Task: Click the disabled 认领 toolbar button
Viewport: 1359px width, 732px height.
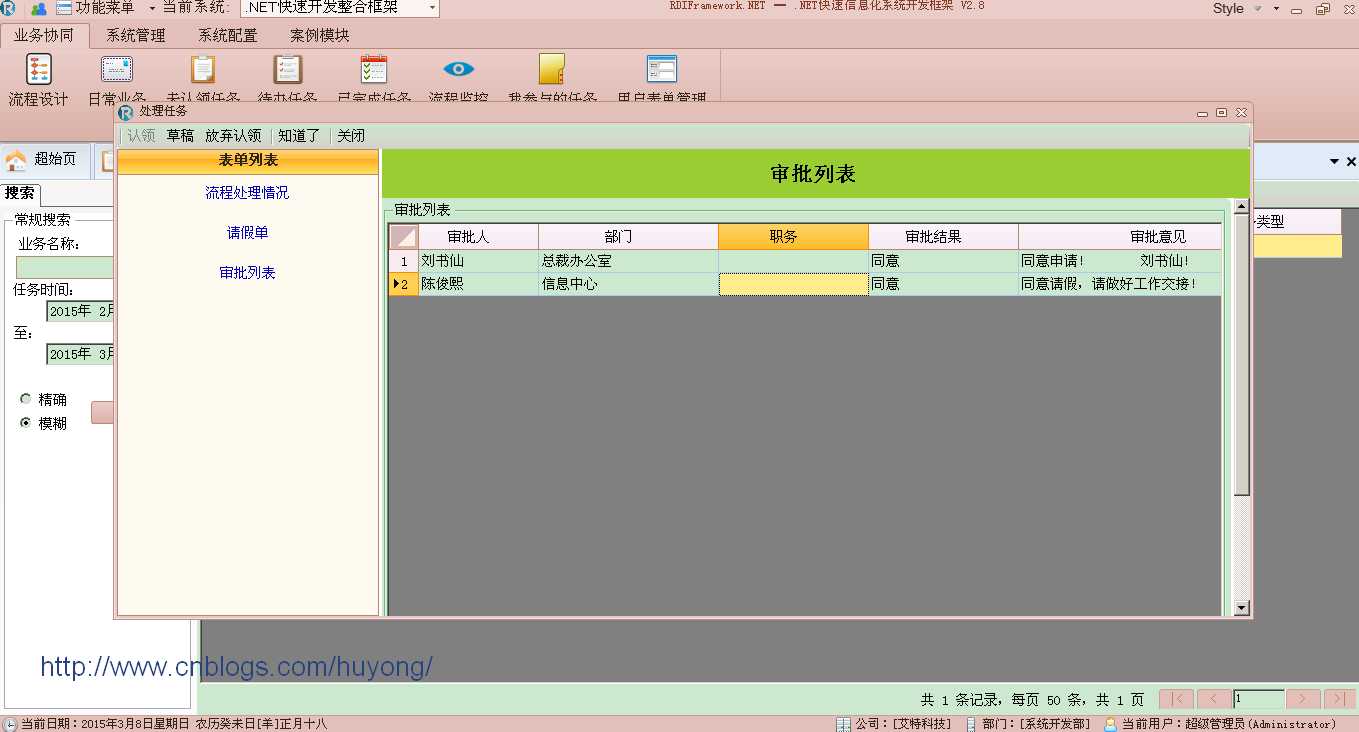Action: tap(141, 136)
